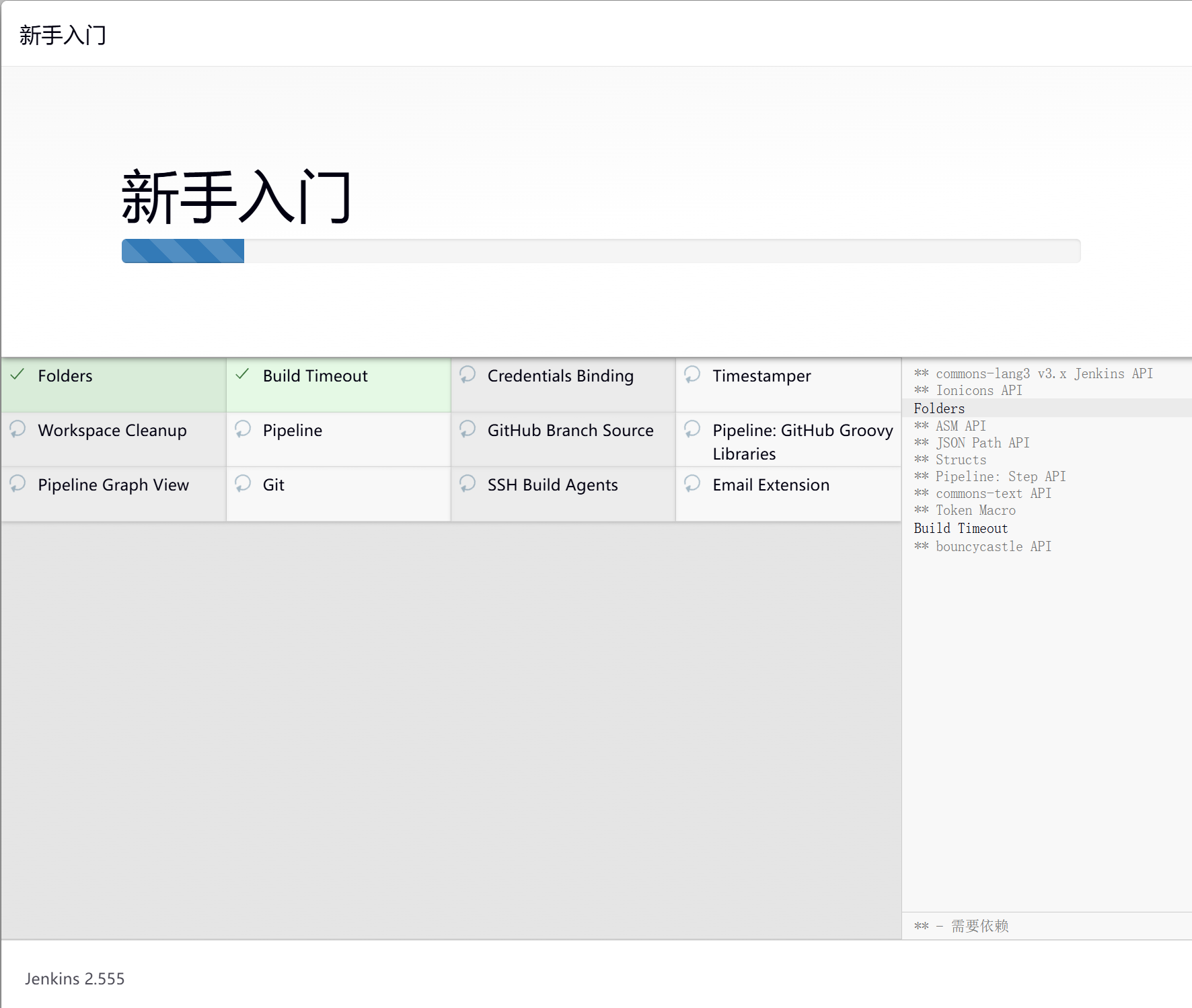This screenshot has width=1192, height=1008.
Task: Click the Build Timeout log entry
Action: [x=961, y=528]
